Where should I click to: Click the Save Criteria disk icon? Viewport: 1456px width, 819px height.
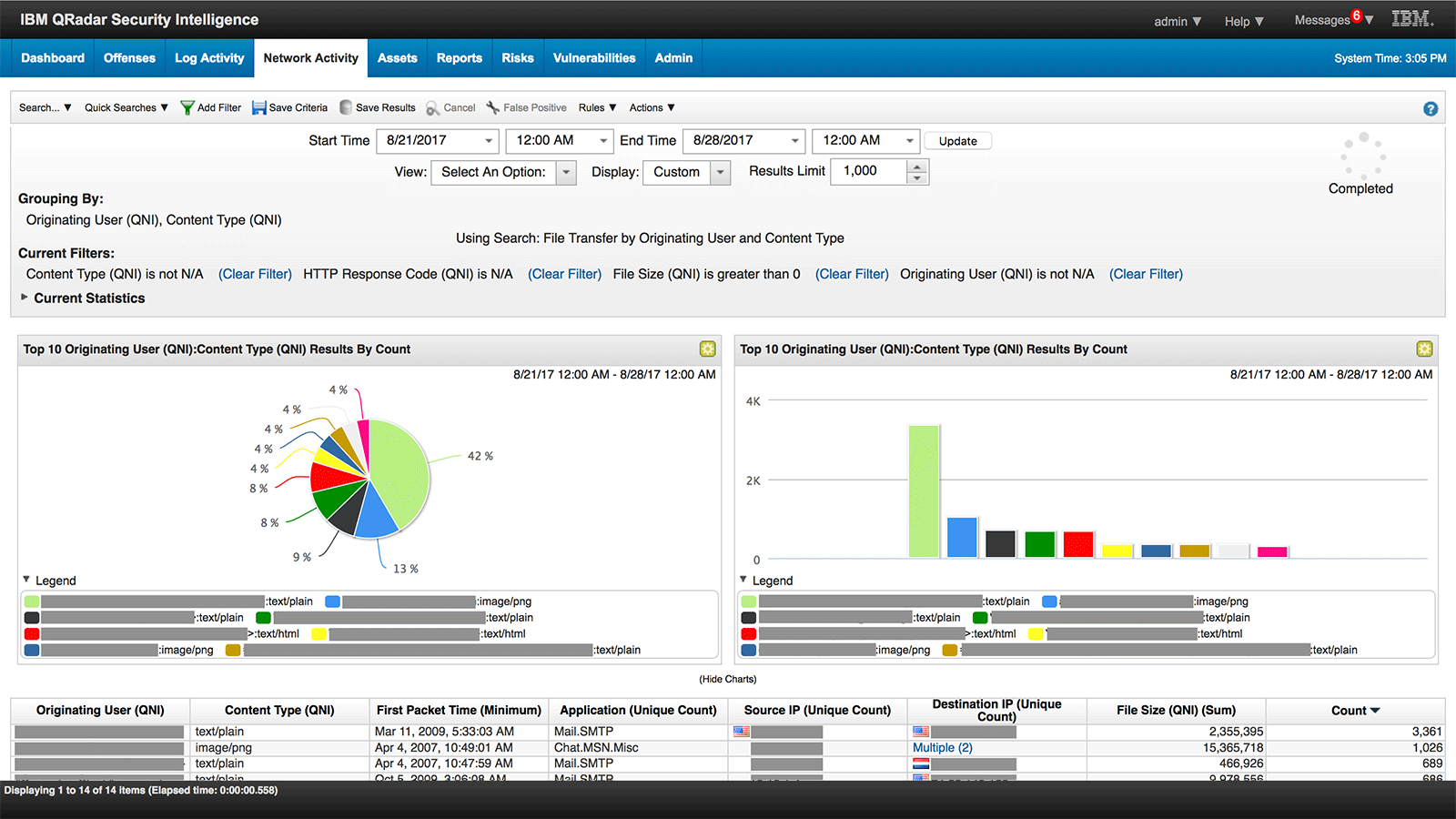(259, 107)
